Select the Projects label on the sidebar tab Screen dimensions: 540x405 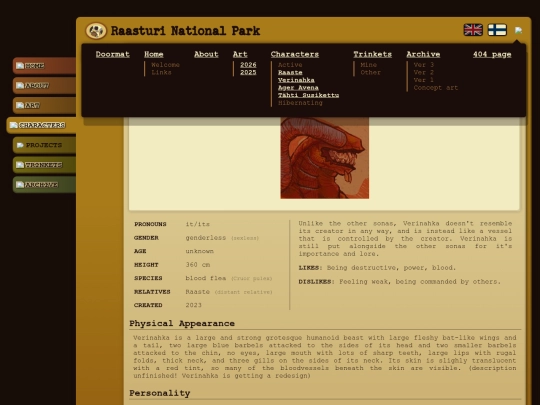tap(44, 145)
